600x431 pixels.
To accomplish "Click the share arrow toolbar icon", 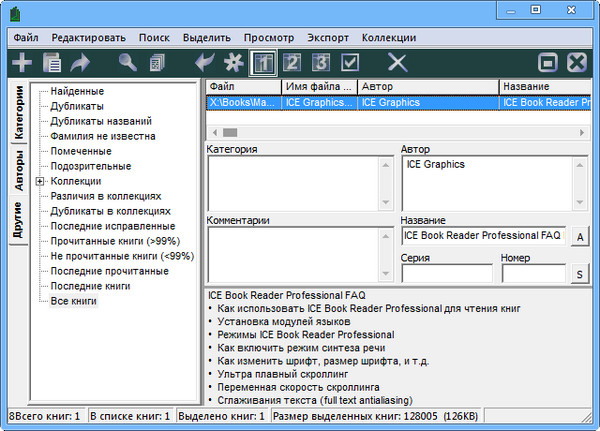I will 79,63.
